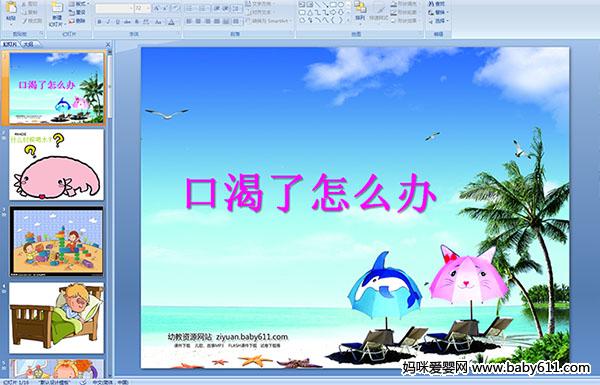
Task: Select the Arrange shapes icon
Action: [x=360, y=11]
